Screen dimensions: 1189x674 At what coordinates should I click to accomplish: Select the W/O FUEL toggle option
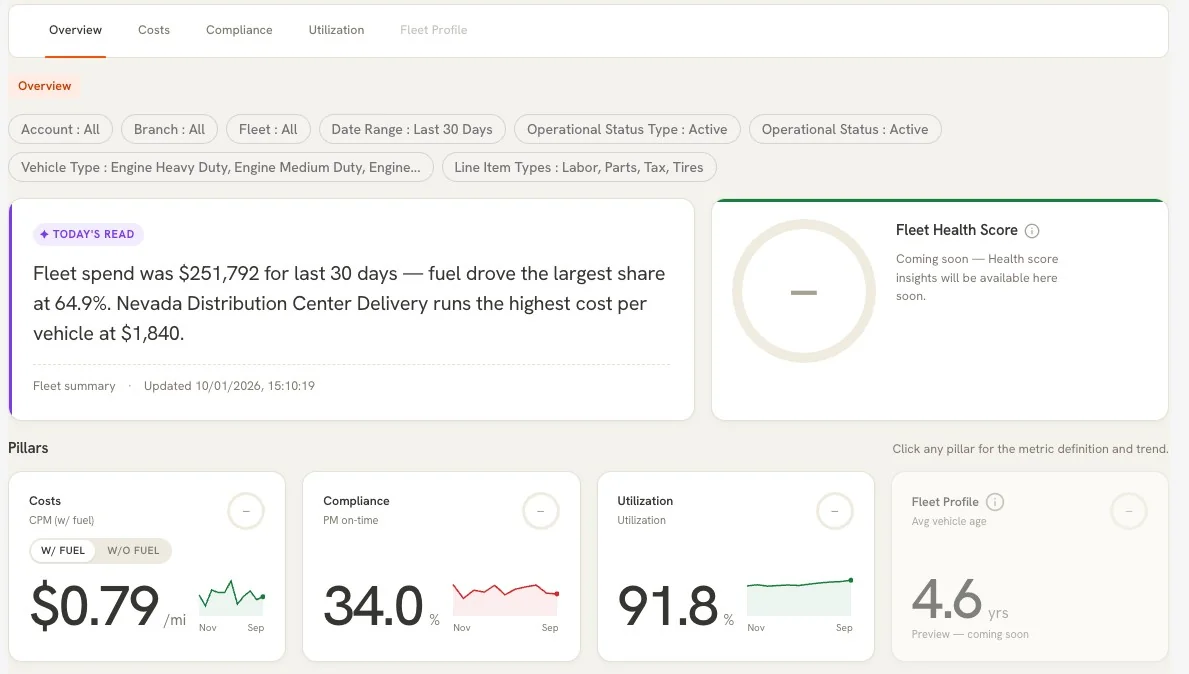tap(133, 550)
